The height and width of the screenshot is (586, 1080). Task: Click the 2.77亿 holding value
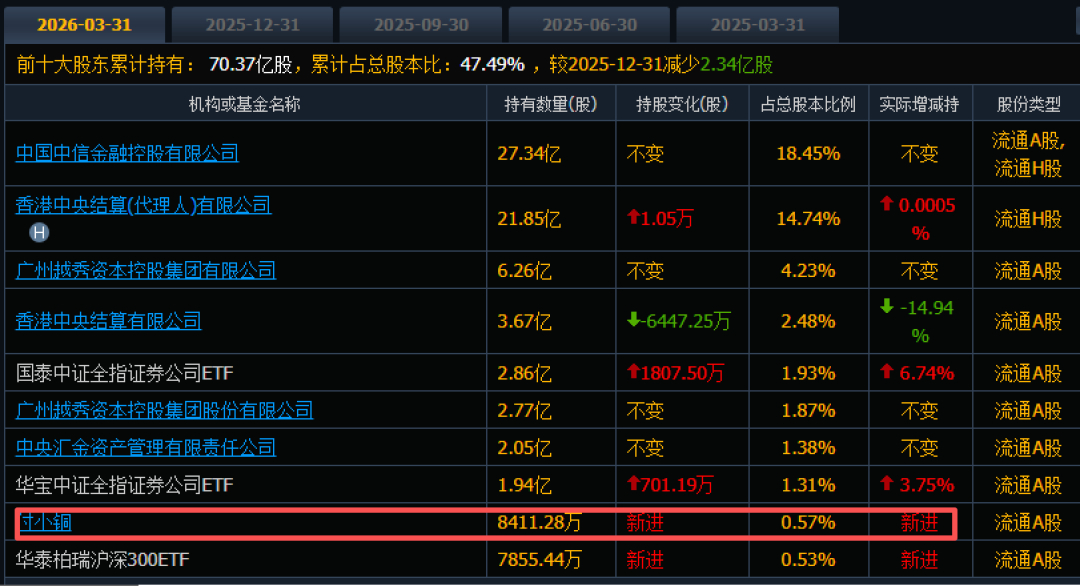click(x=524, y=410)
